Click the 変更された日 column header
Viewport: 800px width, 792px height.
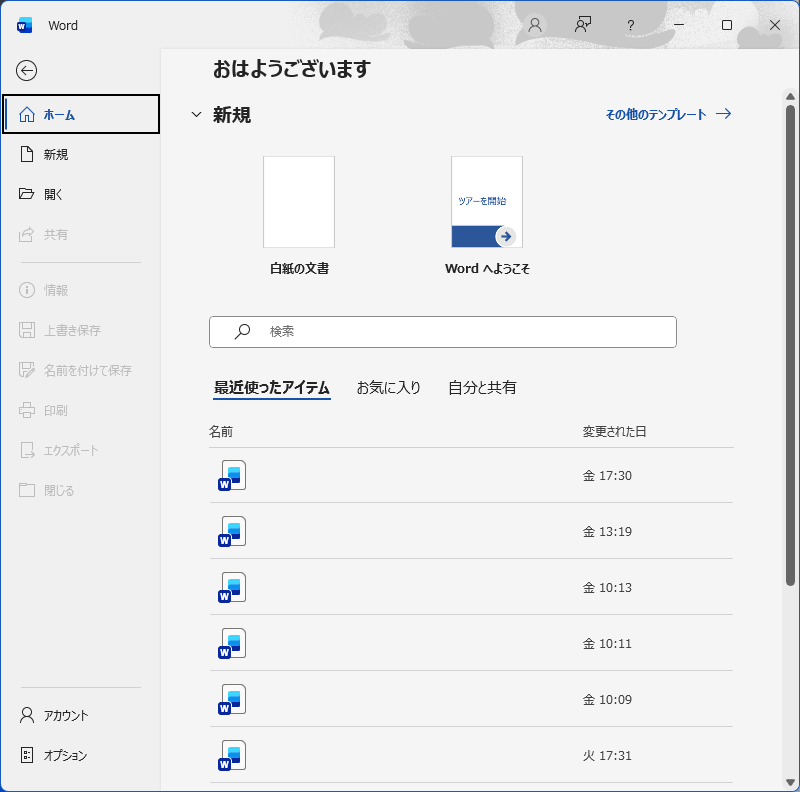click(x=614, y=432)
